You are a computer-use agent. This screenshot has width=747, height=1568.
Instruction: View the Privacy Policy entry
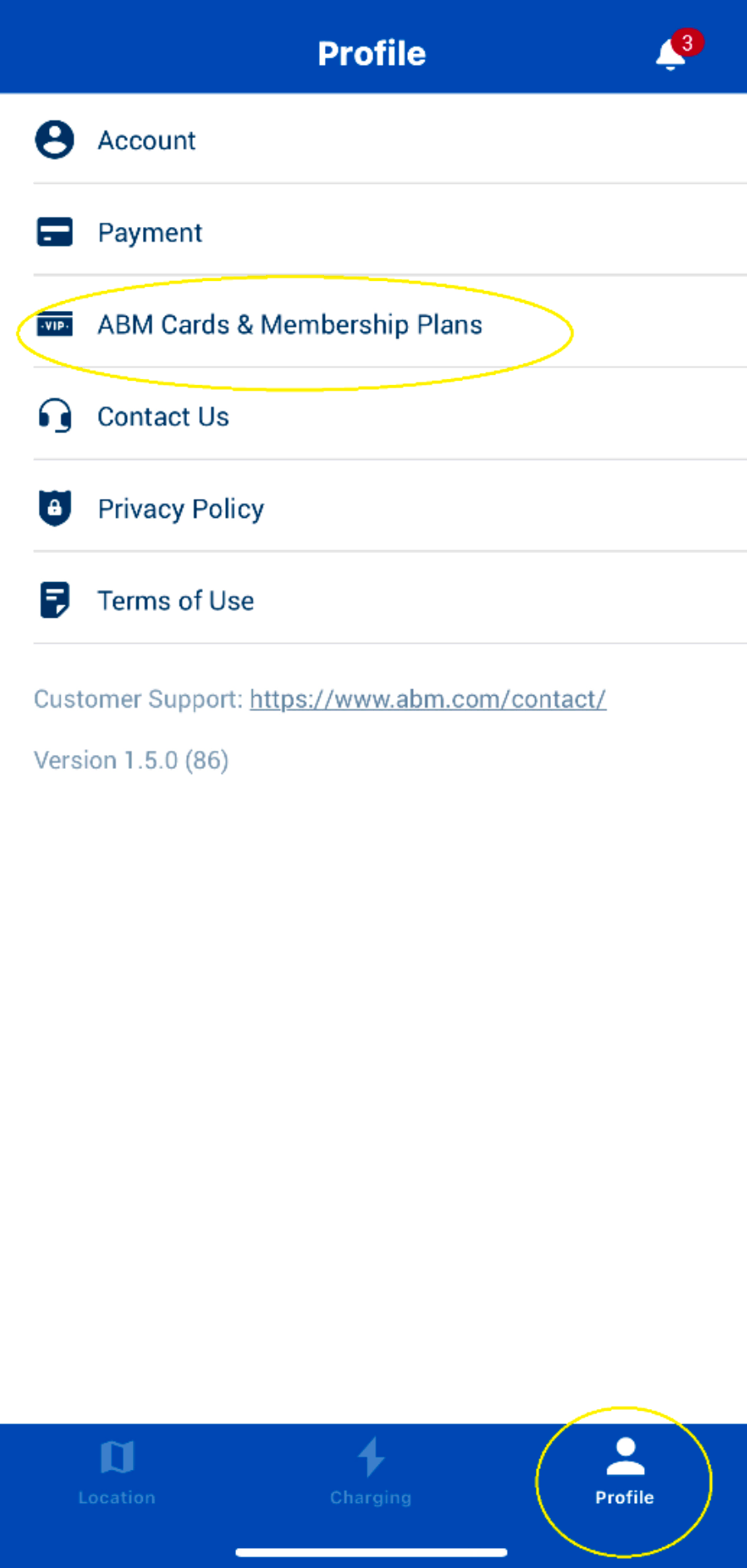coord(181,509)
